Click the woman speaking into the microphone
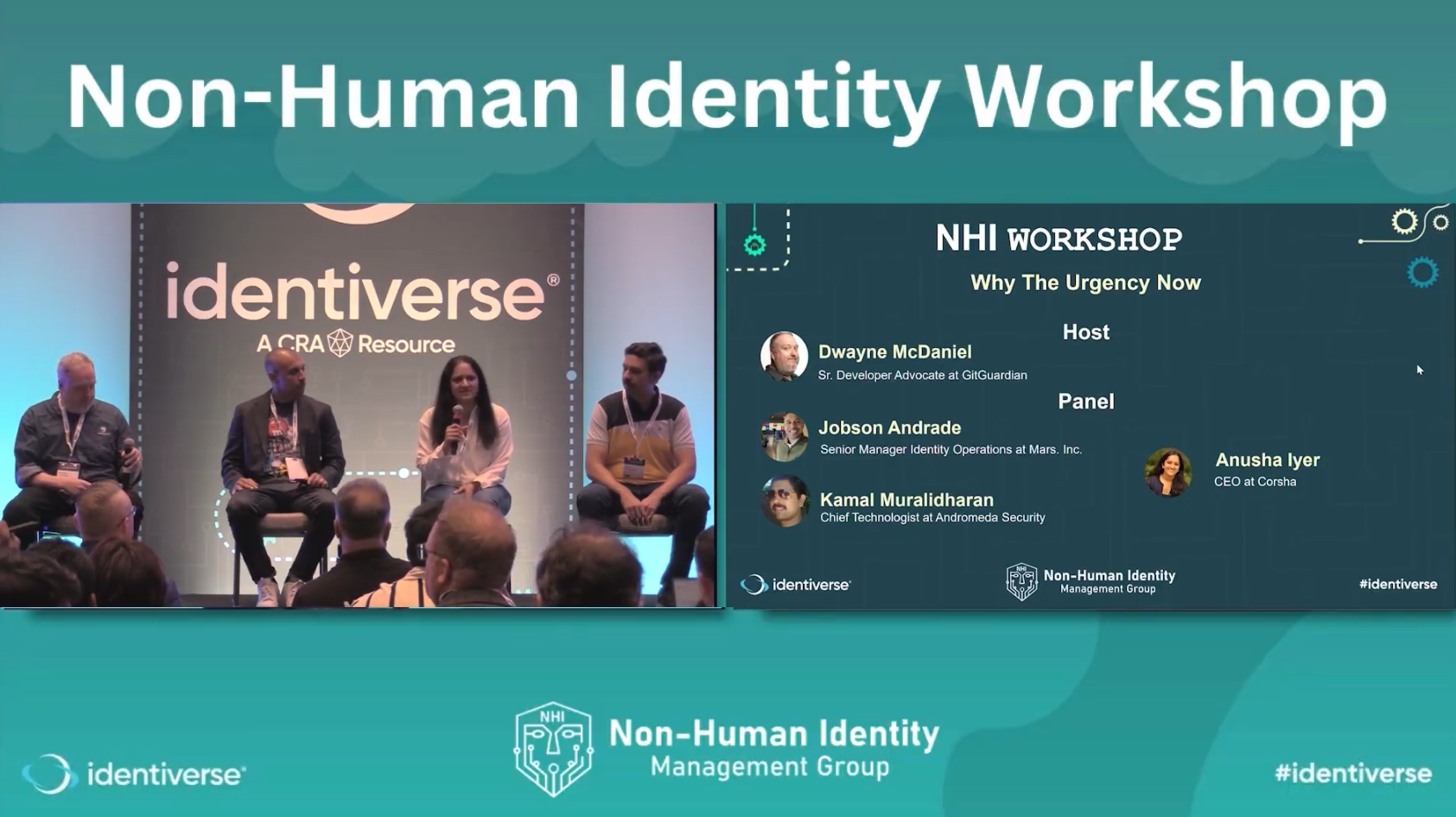This screenshot has width=1456, height=817. 462,432
